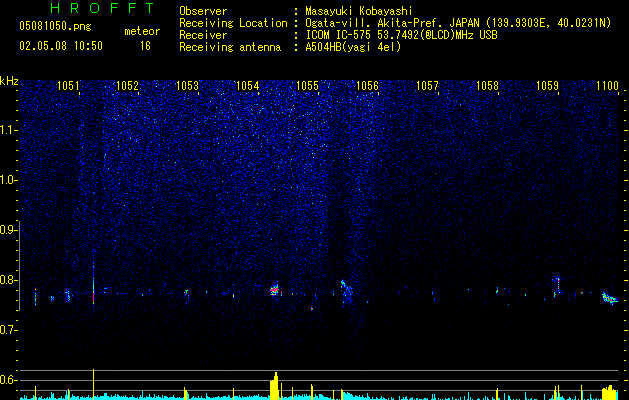The image size is (629, 400).
Task: Click the 1052 time marker
Action: [128, 86]
